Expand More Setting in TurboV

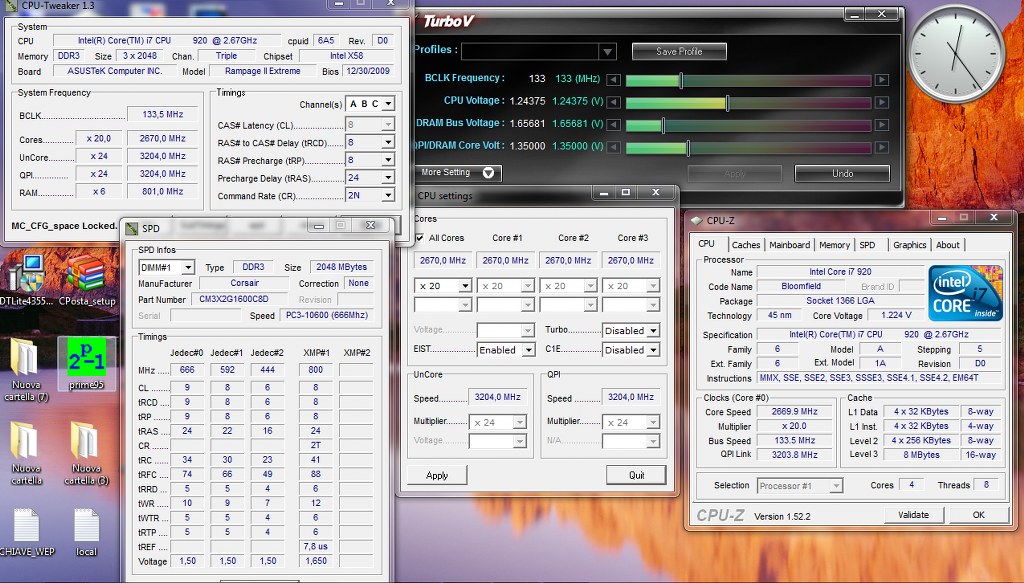tap(458, 172)
